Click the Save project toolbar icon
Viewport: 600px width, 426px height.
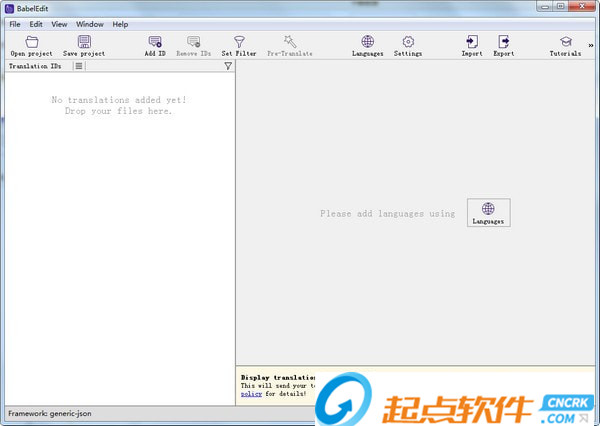pos(84,42)
